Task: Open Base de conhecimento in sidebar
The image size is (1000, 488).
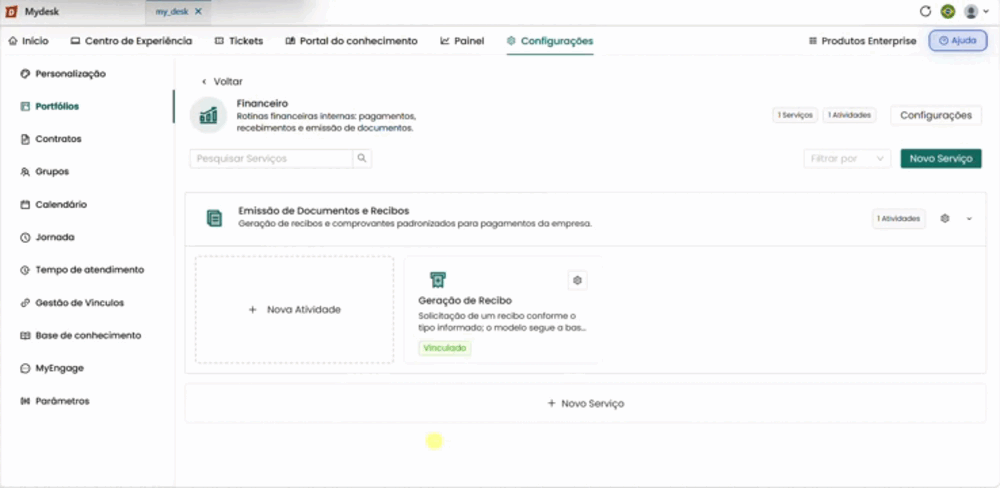Action: point(81,336)
